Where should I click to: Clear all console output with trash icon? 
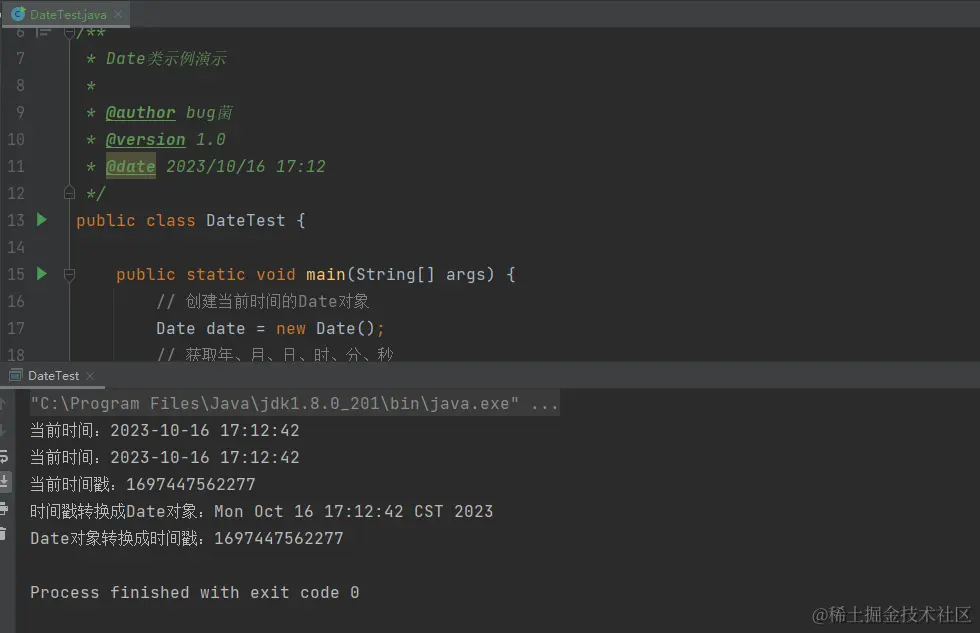(x=3, y=534)
